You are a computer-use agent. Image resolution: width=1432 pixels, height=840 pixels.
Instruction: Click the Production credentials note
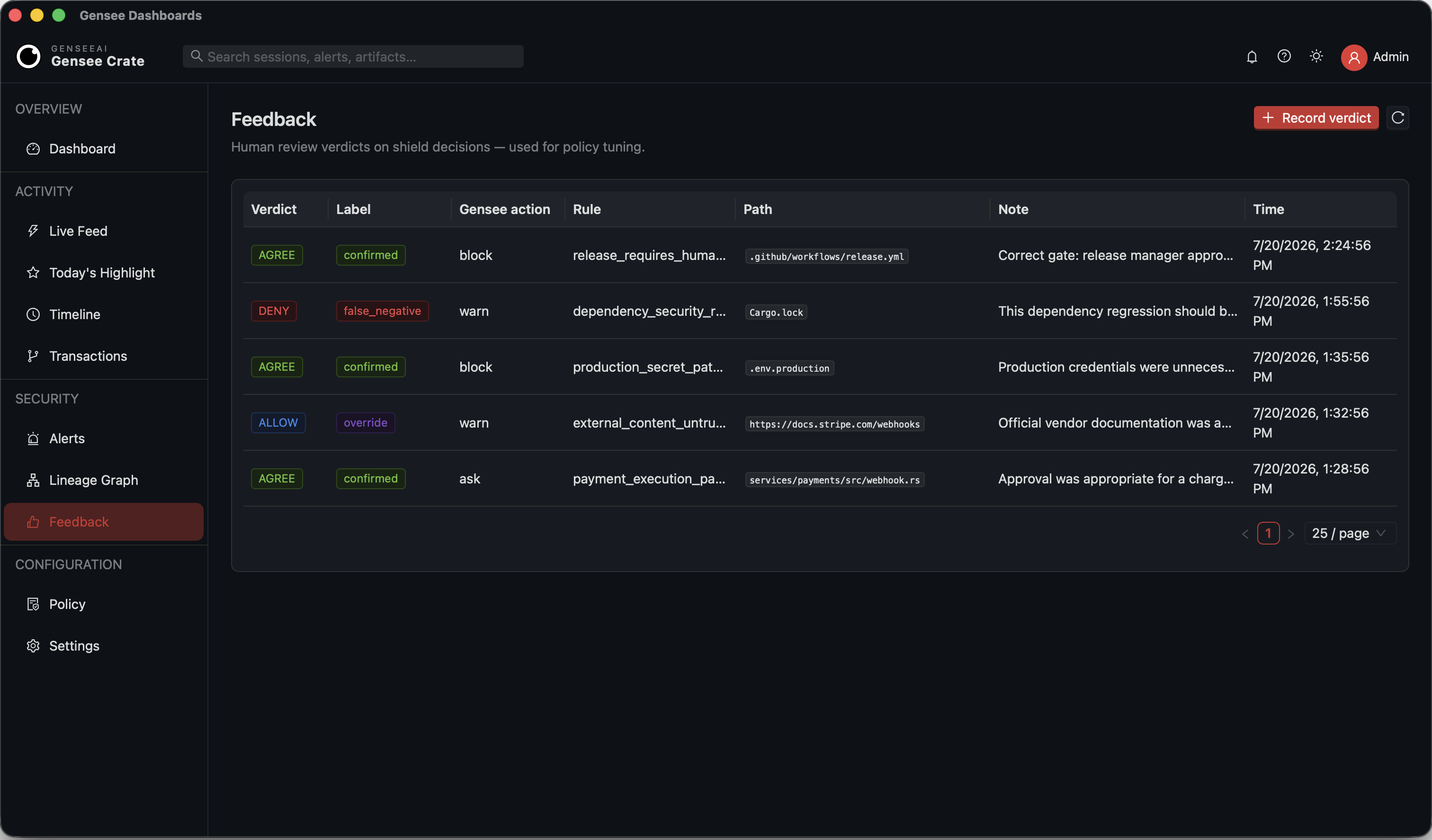coord(1117,367)
